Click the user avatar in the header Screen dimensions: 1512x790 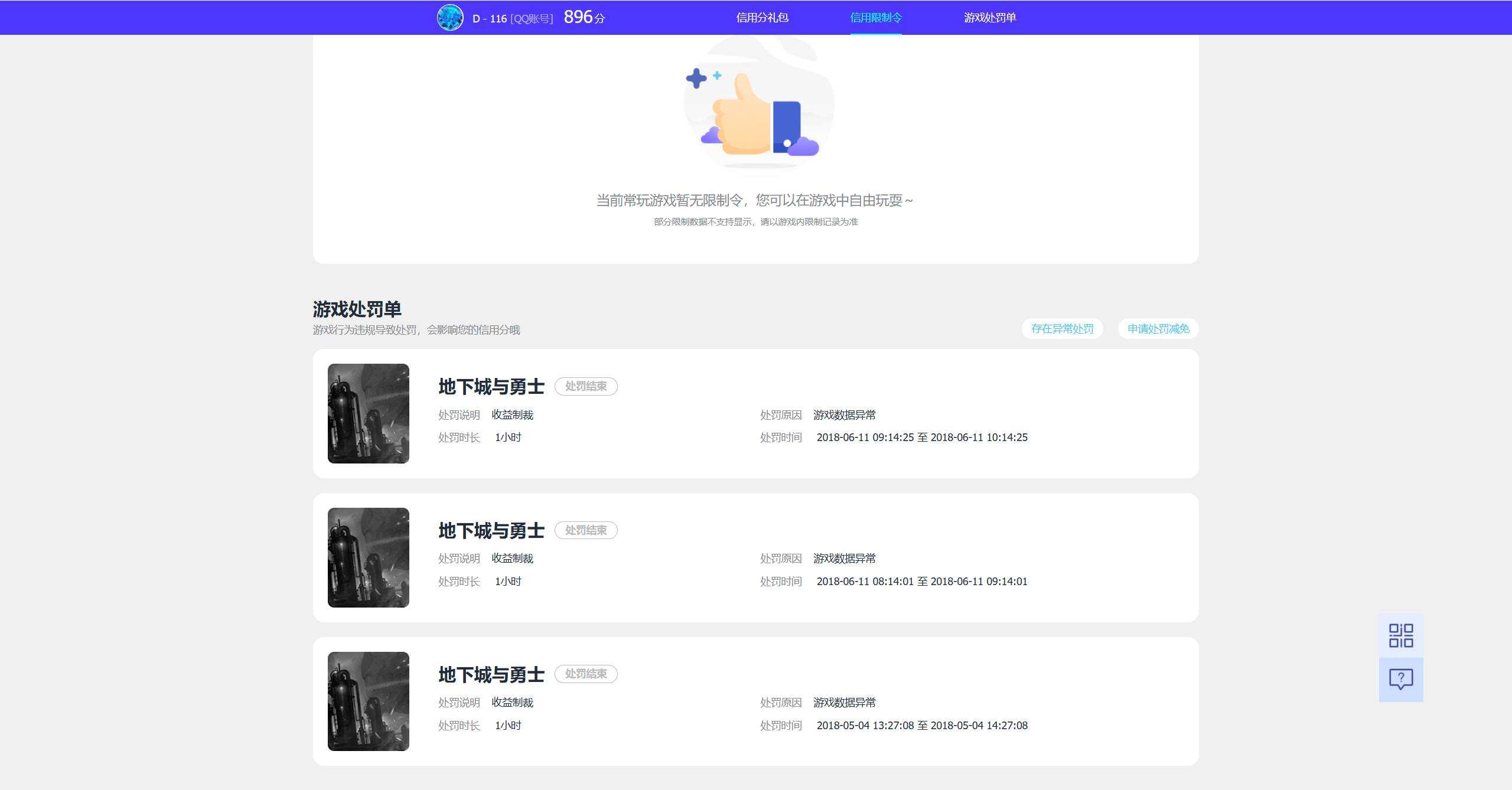click(450, 18)
